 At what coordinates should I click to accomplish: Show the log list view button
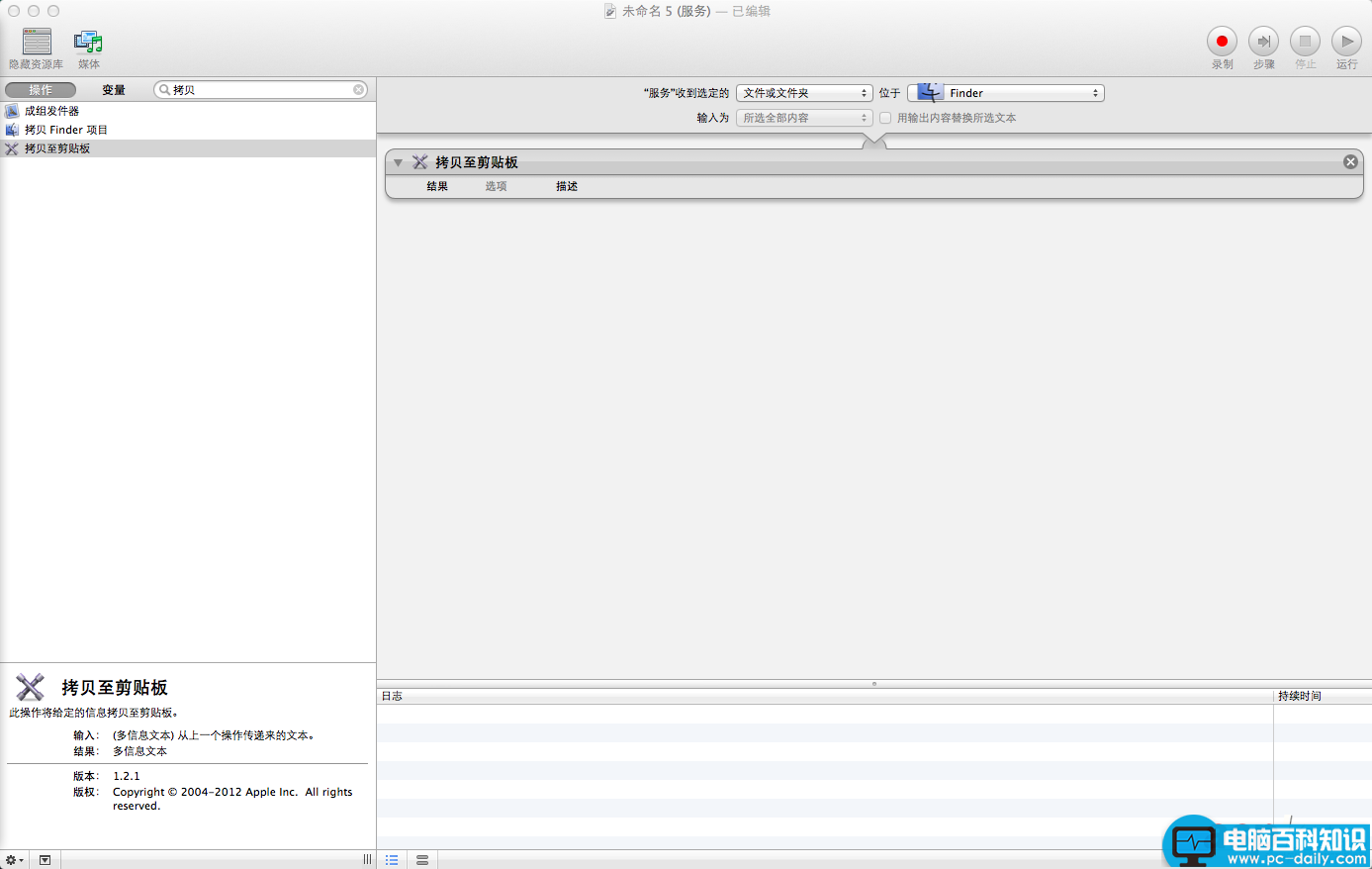coord(392,860)
